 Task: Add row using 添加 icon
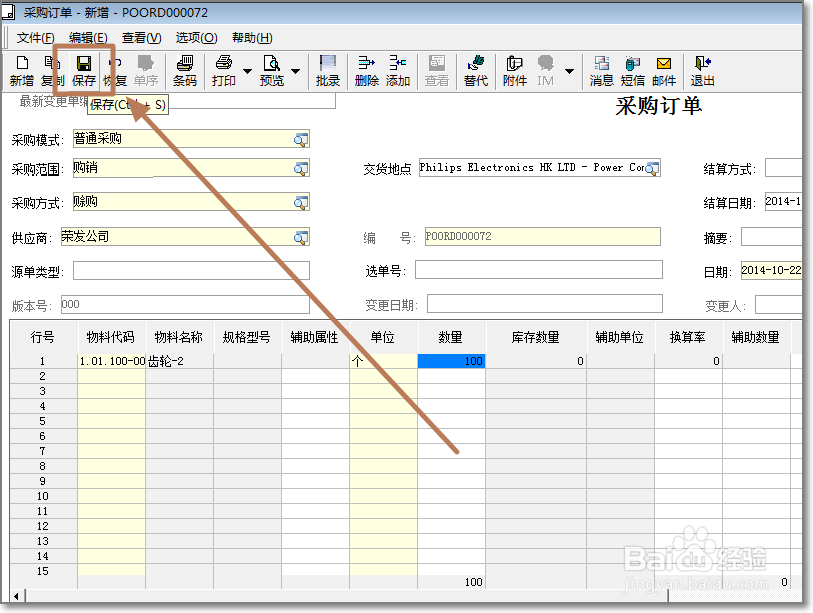click(x=398, y=71)
